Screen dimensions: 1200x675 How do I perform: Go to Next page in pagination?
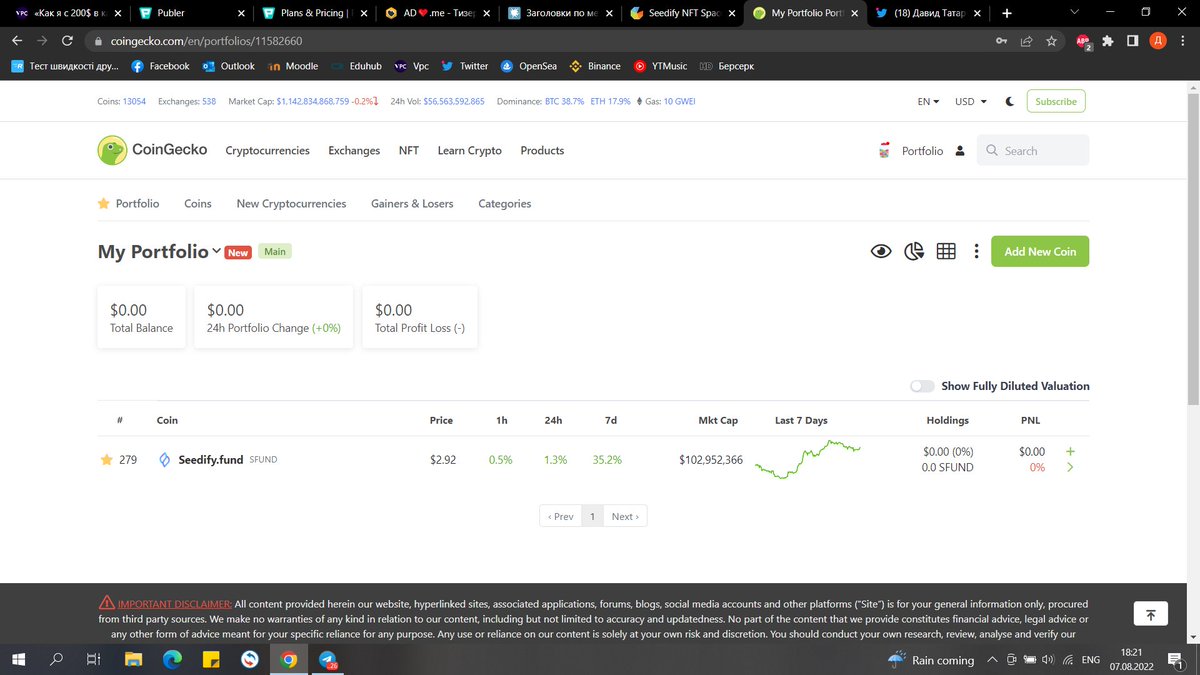(x=625, y=517)
